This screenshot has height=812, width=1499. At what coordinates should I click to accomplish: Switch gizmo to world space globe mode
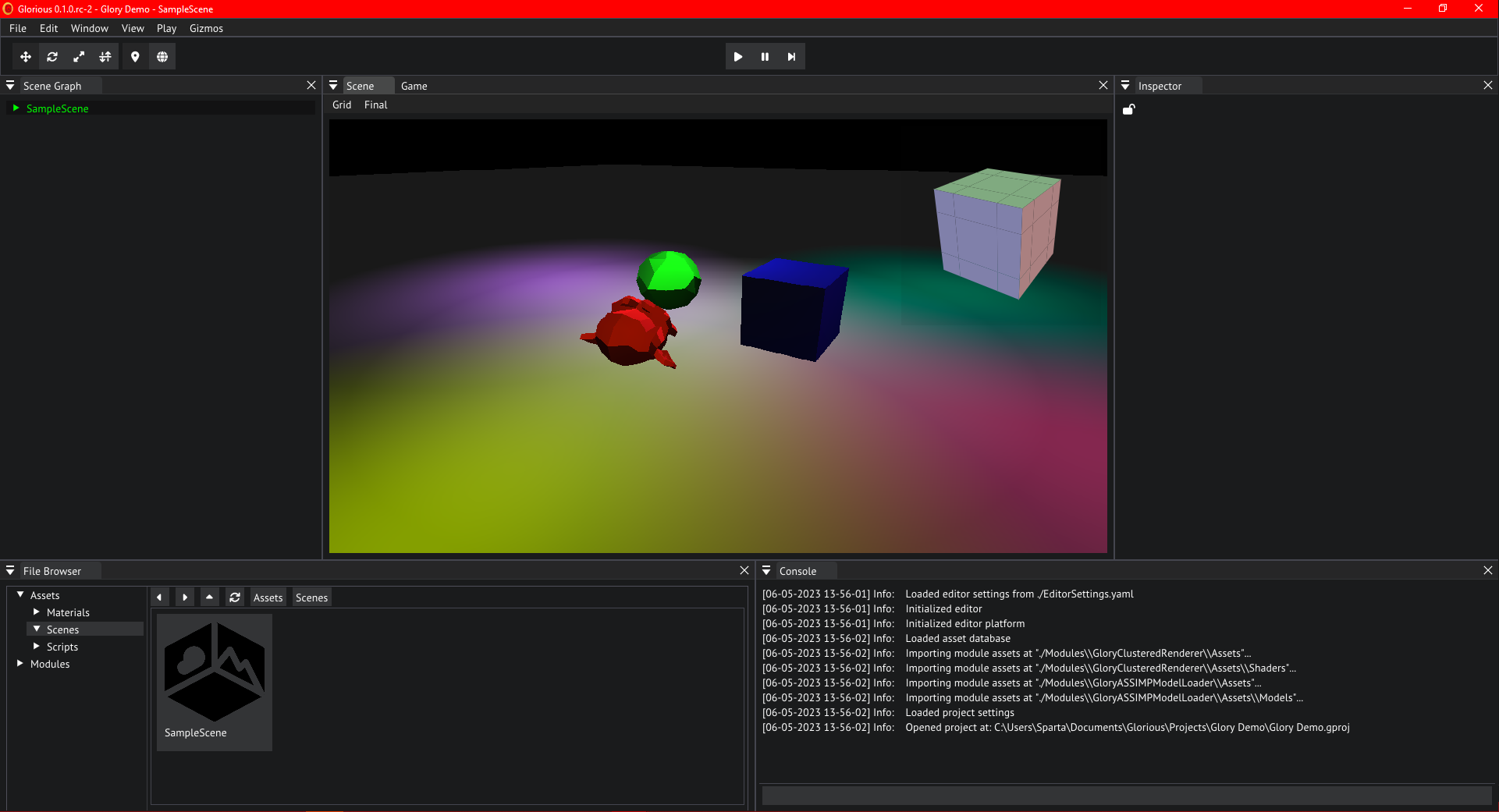[x=162, y=57]
